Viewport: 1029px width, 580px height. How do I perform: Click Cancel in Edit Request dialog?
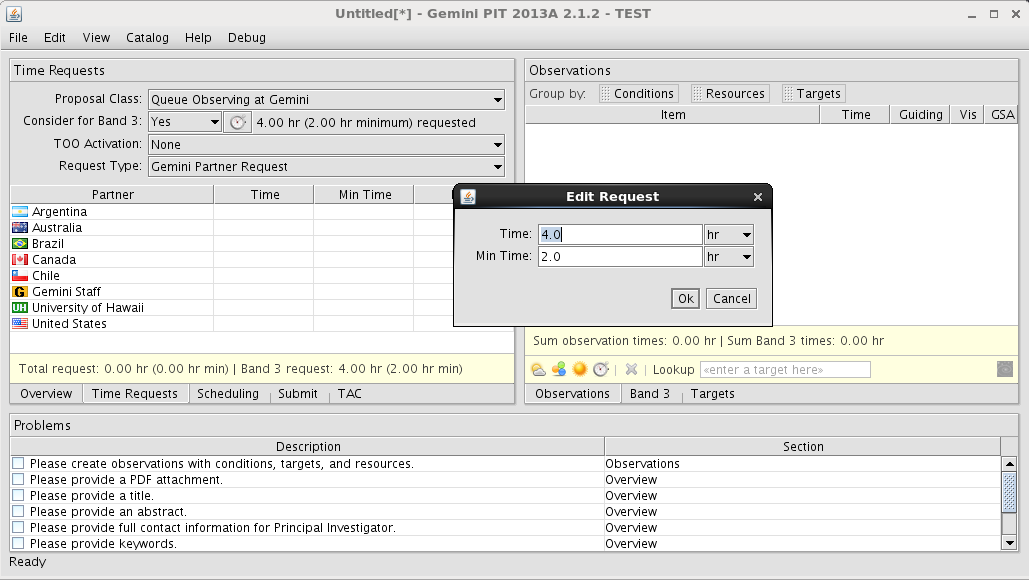tap(731, 299)
